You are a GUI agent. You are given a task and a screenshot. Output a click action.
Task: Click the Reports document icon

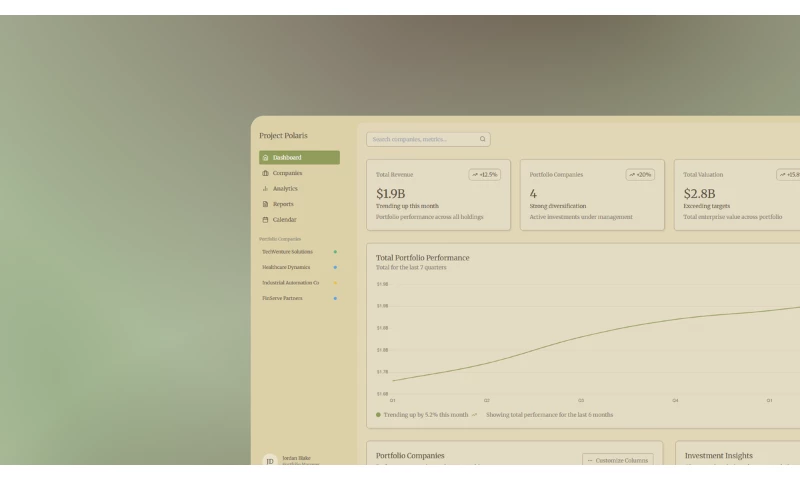pos(265,204)
